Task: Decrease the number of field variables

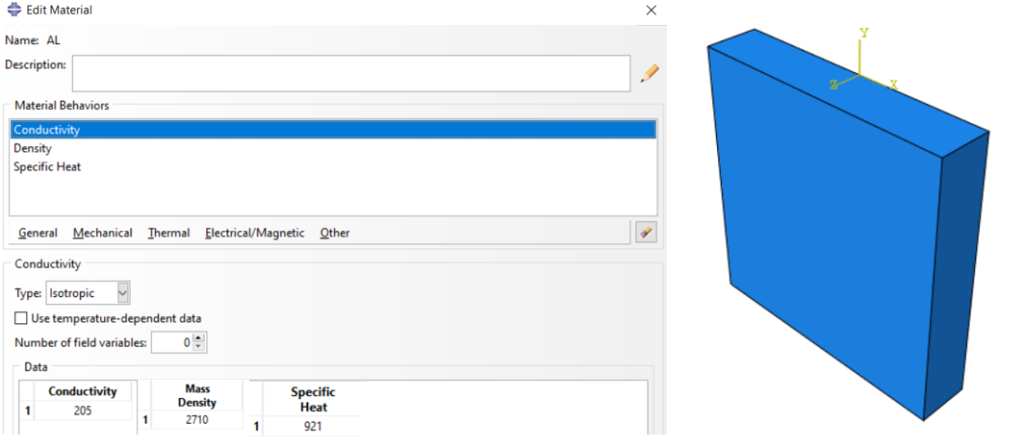Action: tap(199, 346)
